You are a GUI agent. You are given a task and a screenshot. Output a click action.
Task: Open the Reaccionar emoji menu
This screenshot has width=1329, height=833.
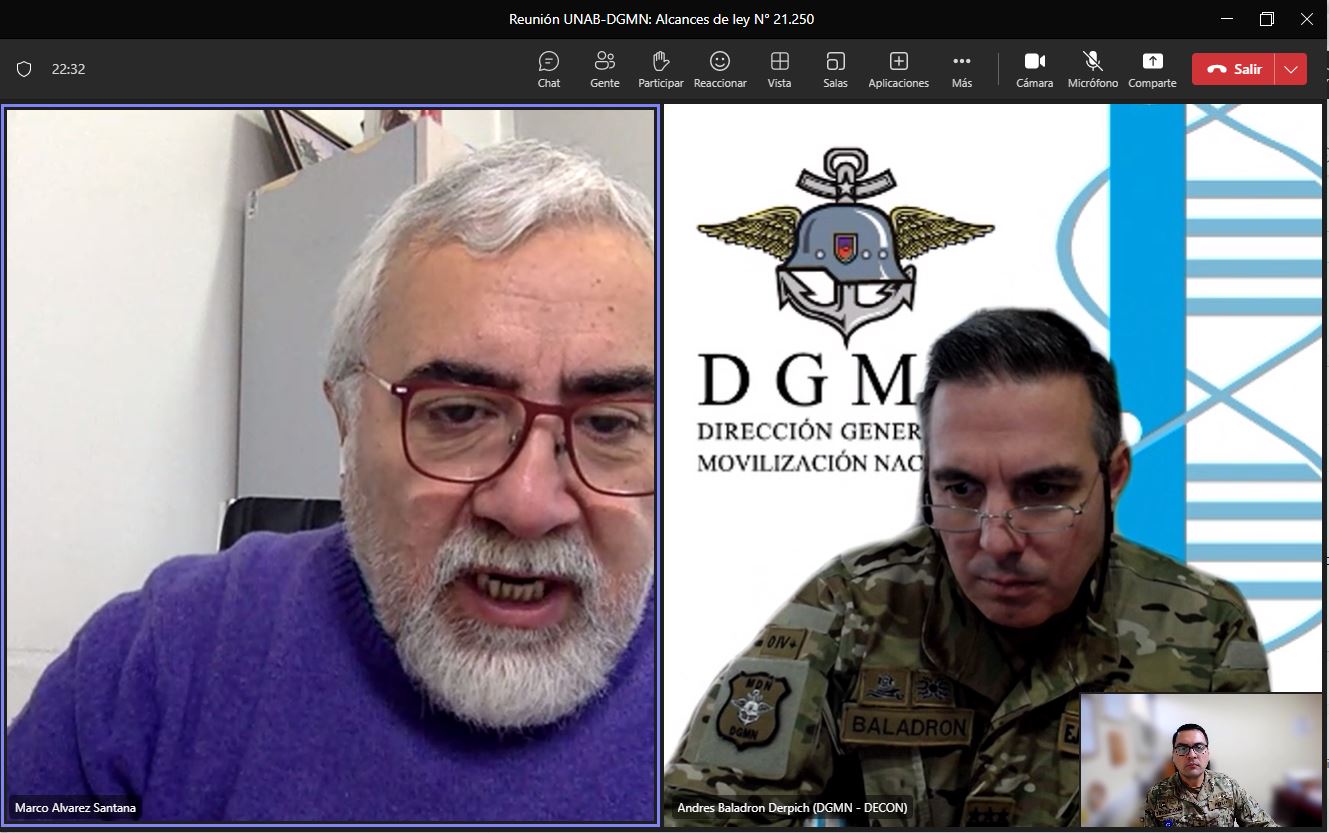pos(719,69)
